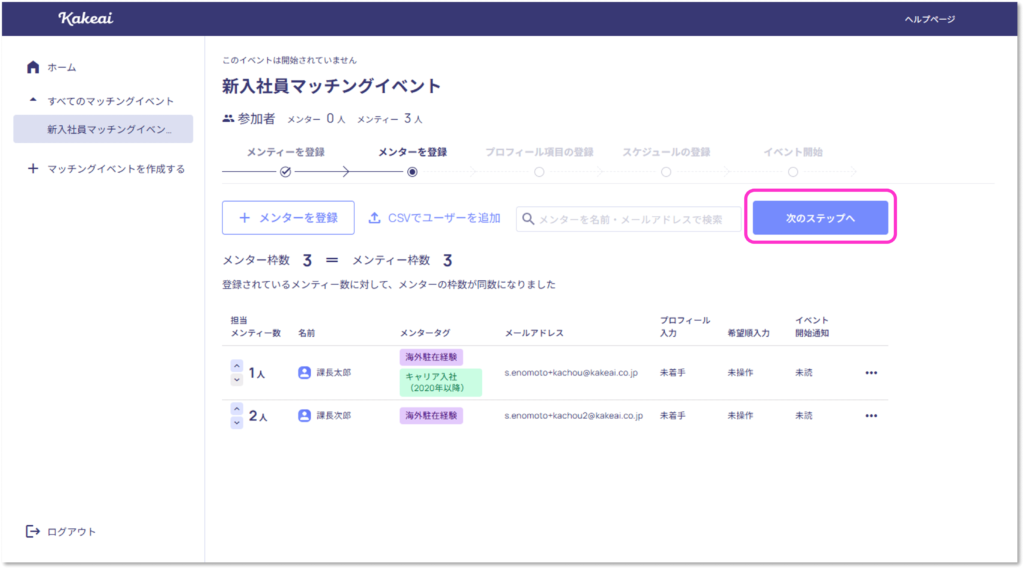This screenshot has height=569, width=1024.
Task: Click the home icon in sidebar
Action: 33,67
